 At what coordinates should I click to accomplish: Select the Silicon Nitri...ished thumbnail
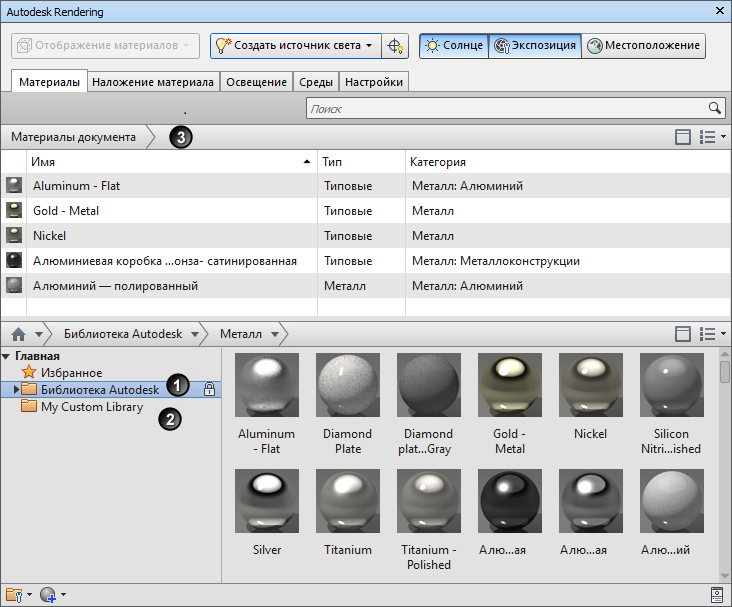tap(672, 385)
